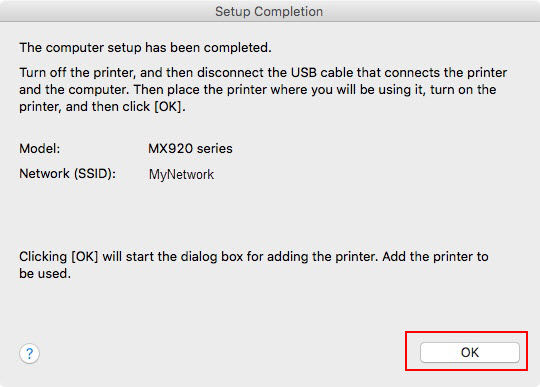Select the MX920 series model value
540x387 pixels.
[x=190, y=149]
